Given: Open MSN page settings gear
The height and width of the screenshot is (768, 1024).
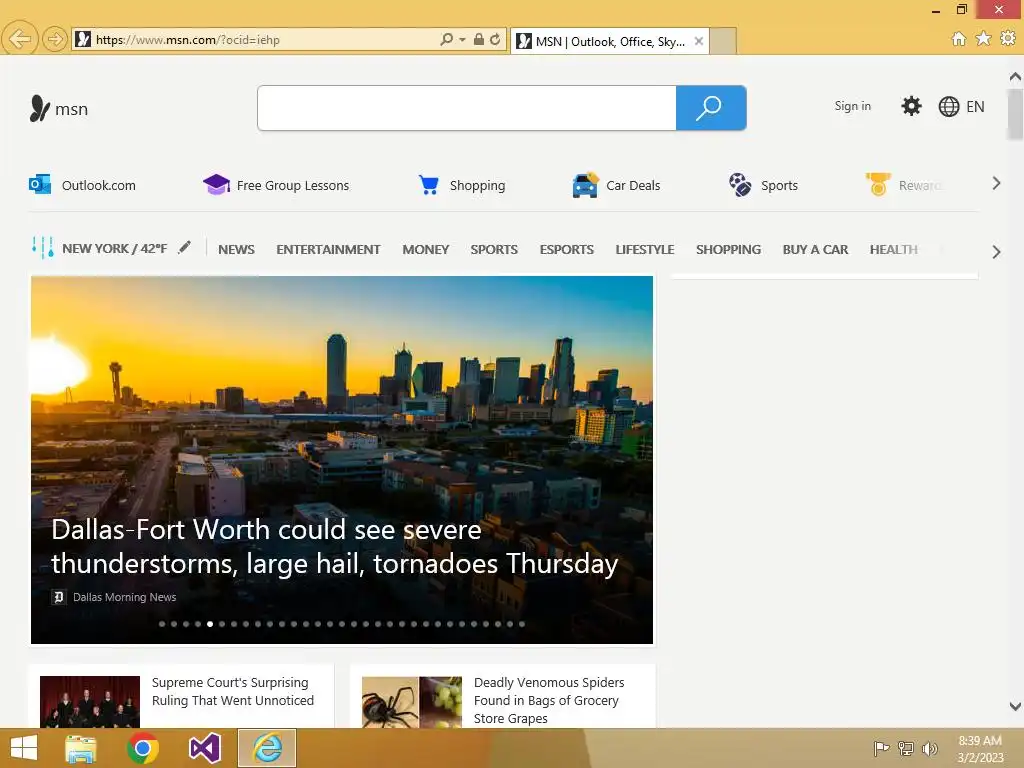Looking at the screenshot, I should click(911, 106).
